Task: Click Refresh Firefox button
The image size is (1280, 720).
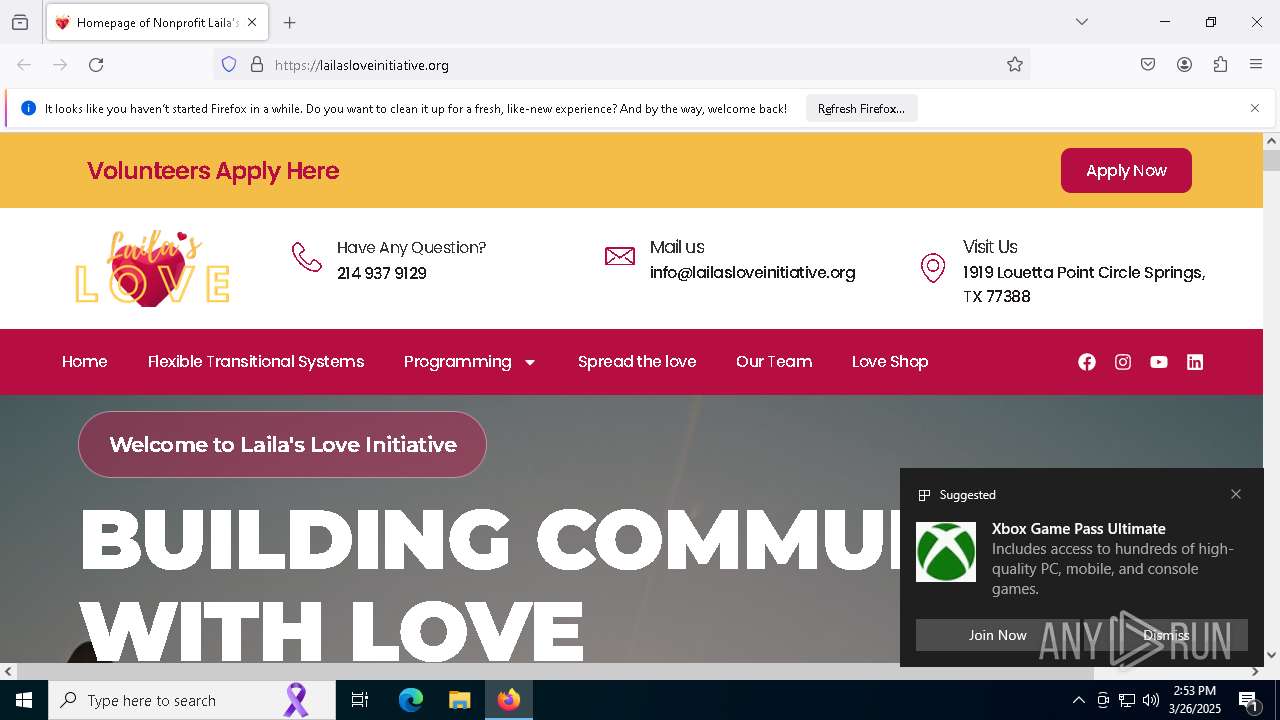Action: tap(861, 109)
